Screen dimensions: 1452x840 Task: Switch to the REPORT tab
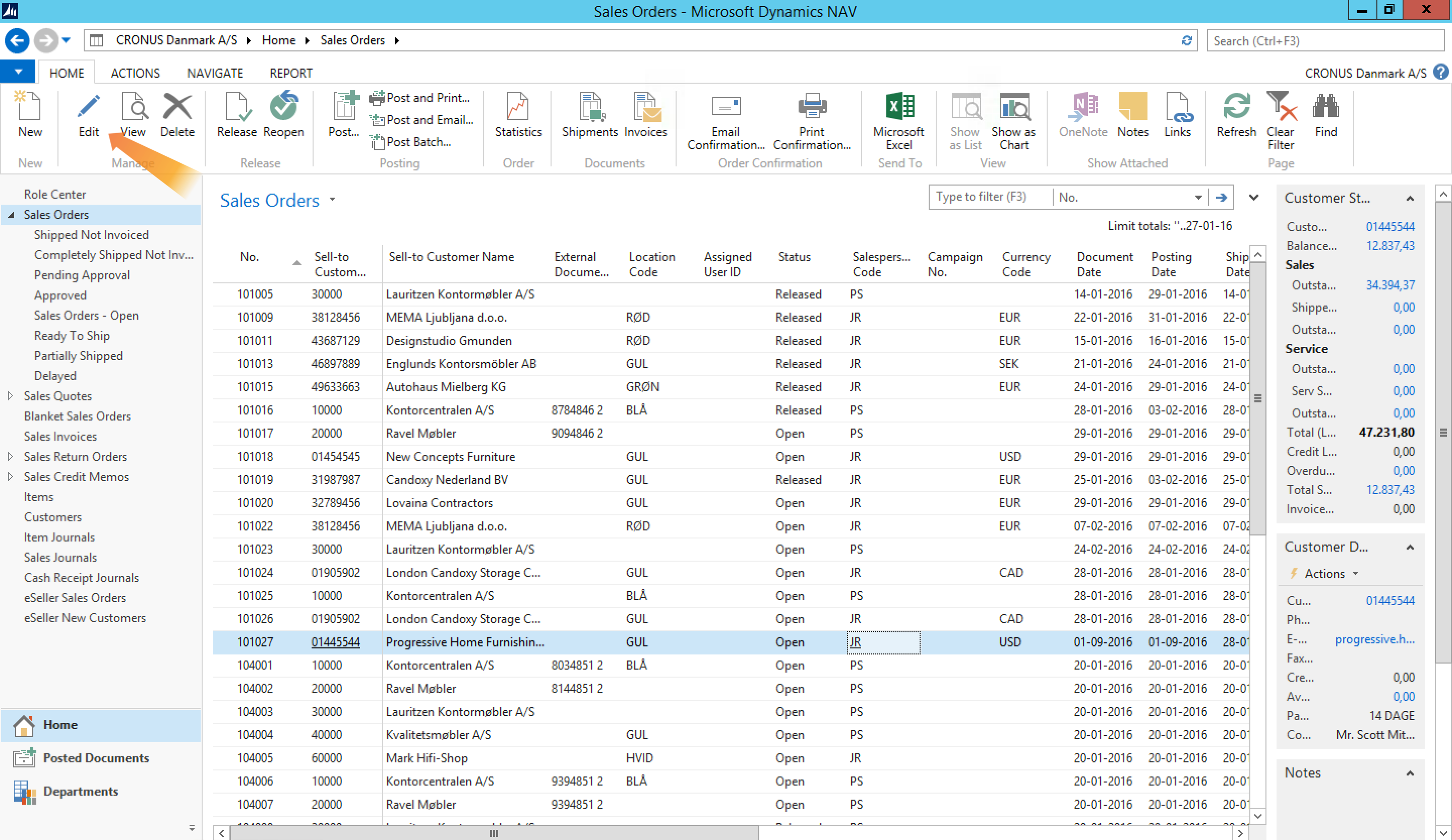(291, 73)
